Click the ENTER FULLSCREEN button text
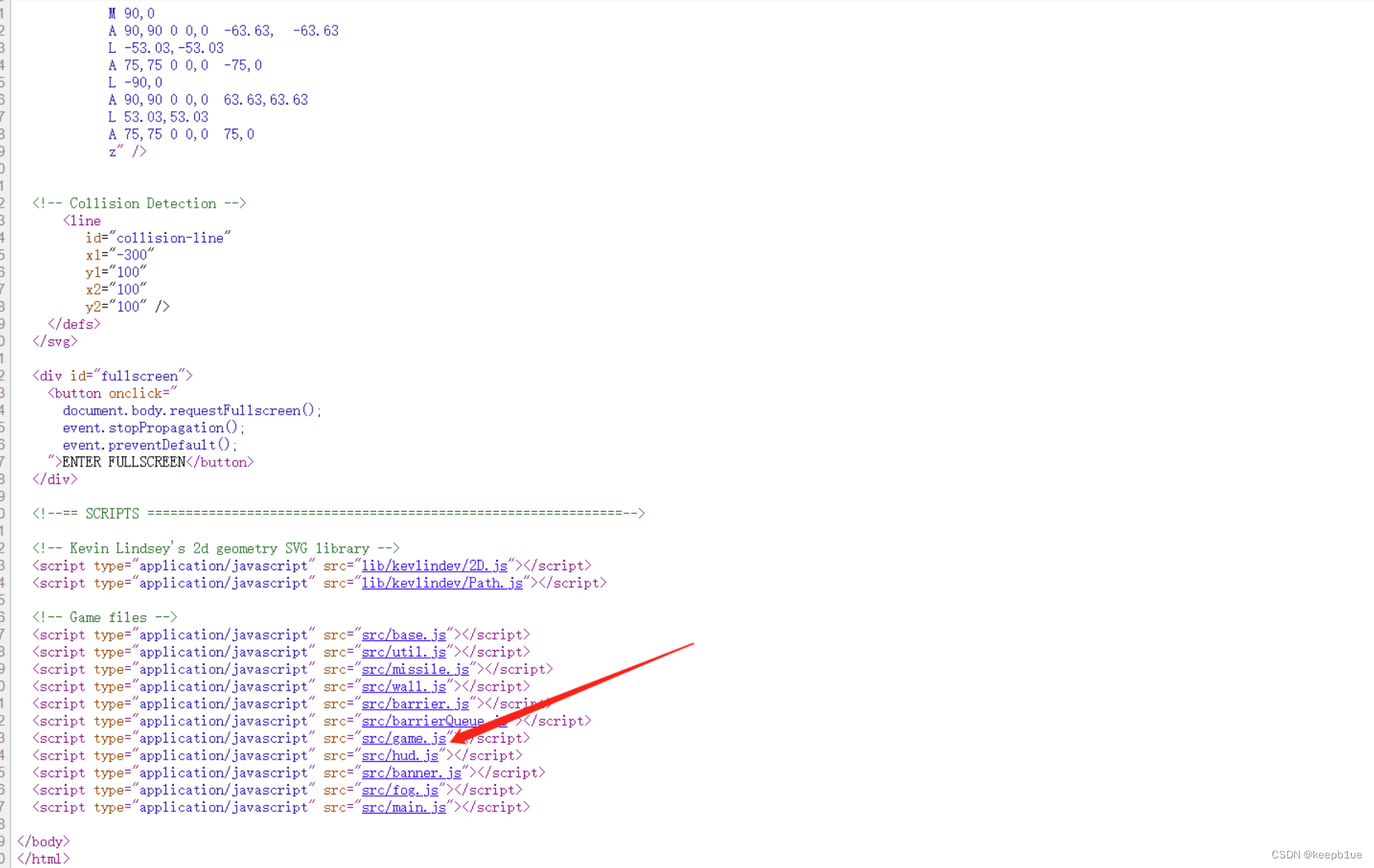 [124, 462]
